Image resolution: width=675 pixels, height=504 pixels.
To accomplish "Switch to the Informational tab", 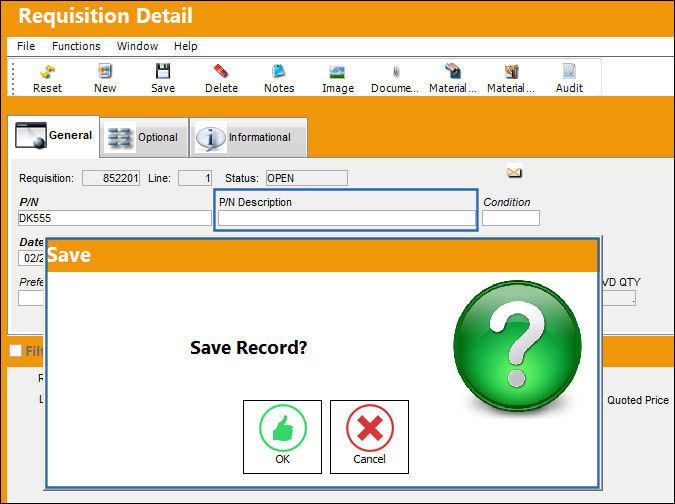I will pyautogui.click(x=248, y=137).
